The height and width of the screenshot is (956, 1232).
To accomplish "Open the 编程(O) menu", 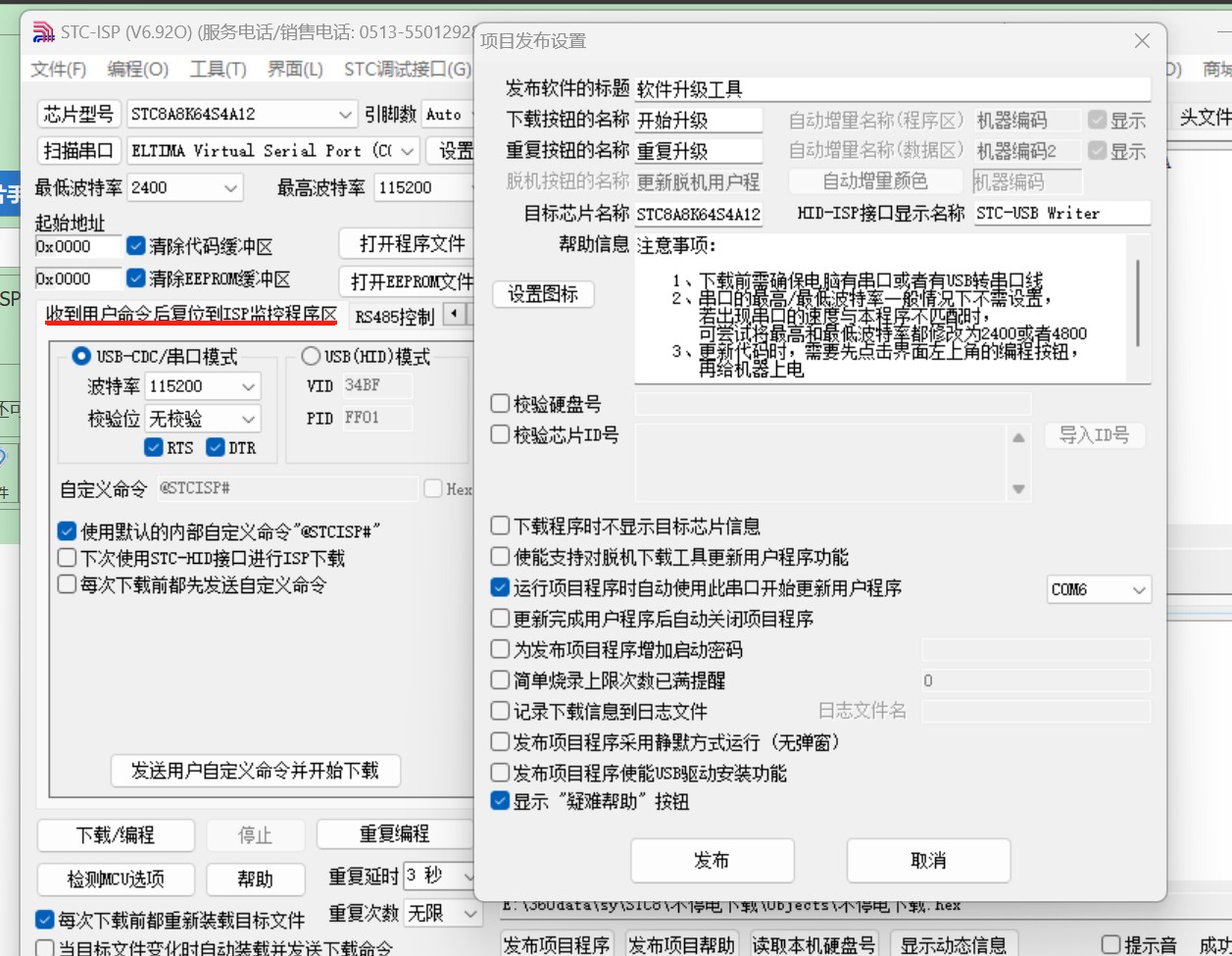I will point(138,70).
